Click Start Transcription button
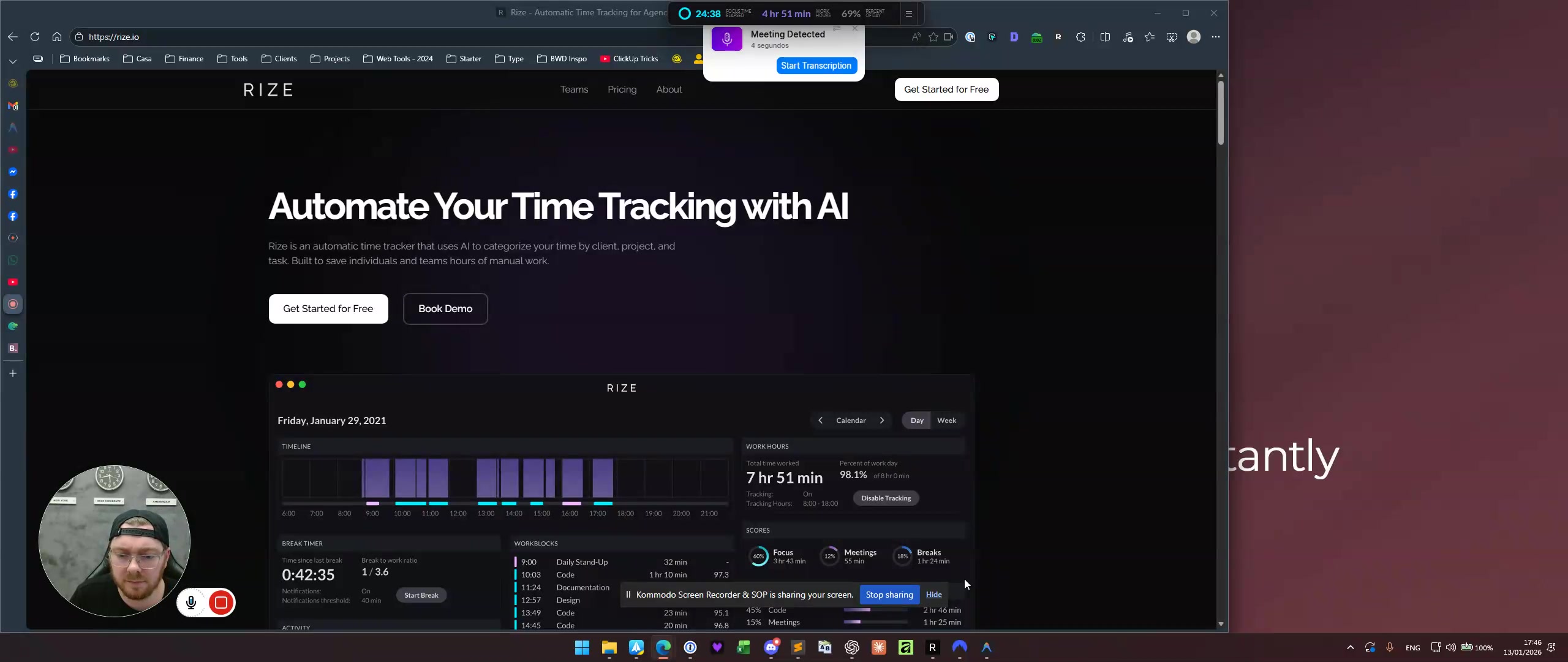The width and height of the screenshot is (1568, 662). (816, 66)
